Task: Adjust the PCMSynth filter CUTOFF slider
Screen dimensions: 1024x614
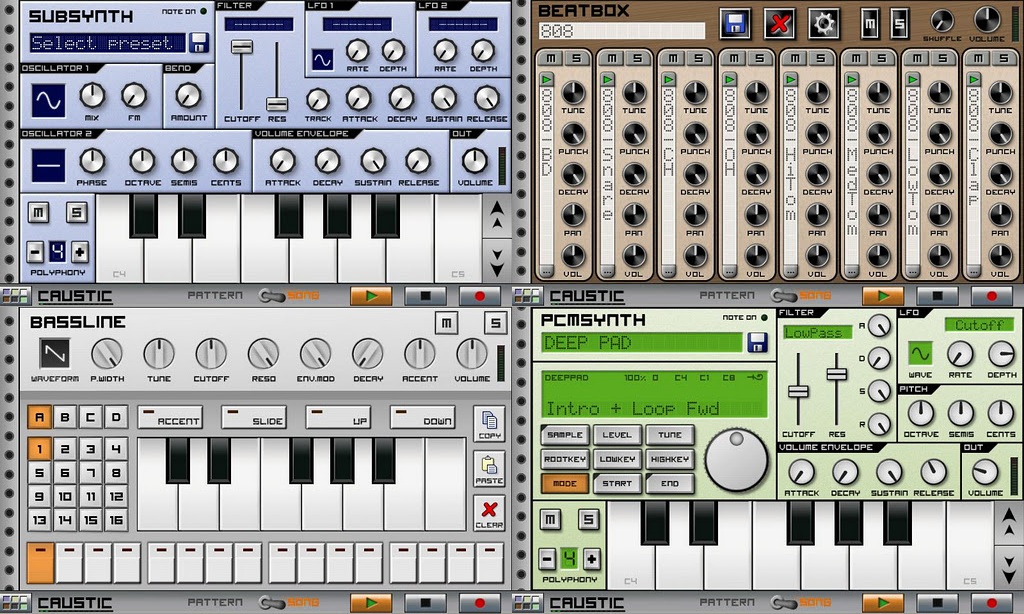Action: (x=798, y=389)
